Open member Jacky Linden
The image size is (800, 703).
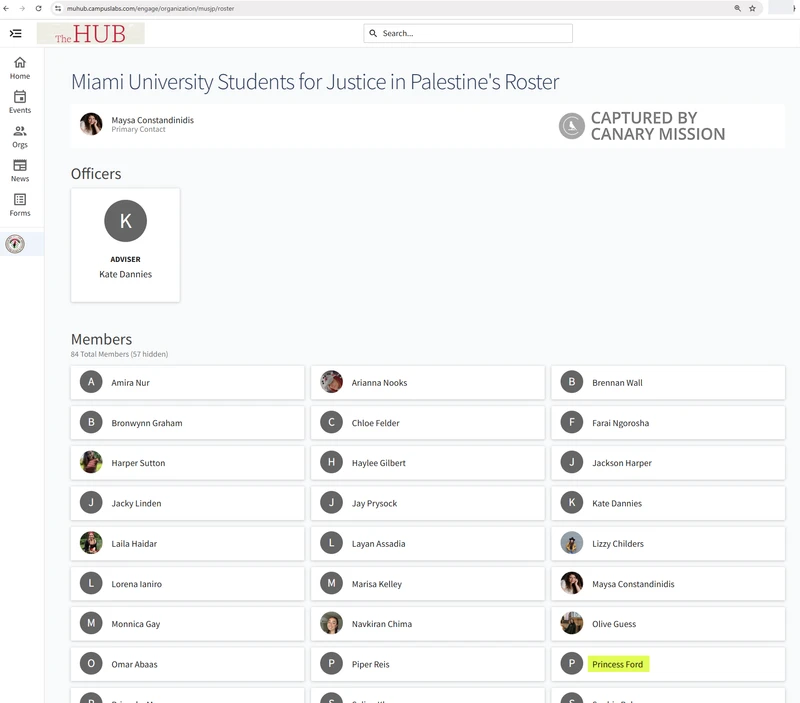tap(188, 503)
